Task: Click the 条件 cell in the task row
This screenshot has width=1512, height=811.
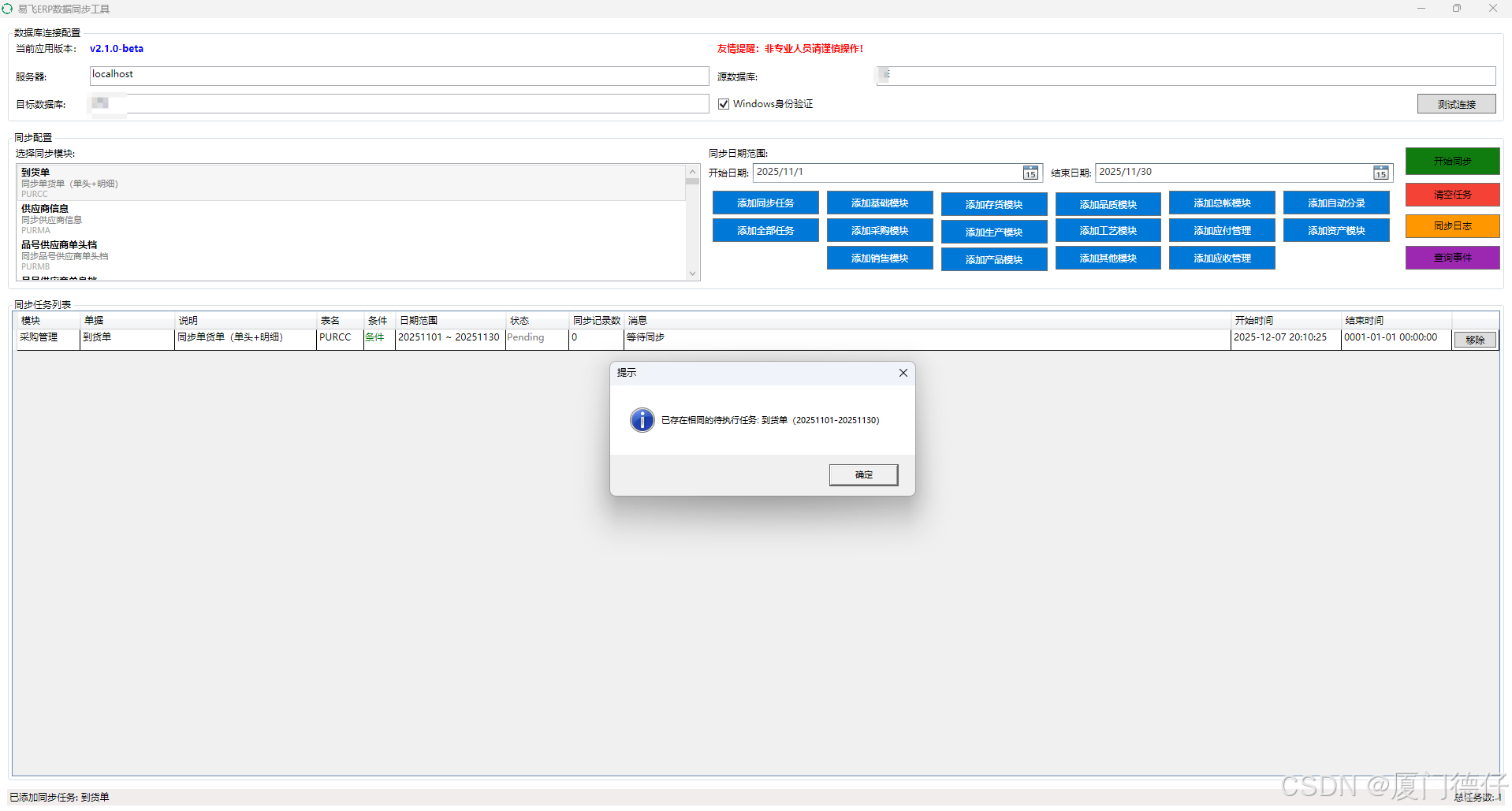Action: point(379,339)
